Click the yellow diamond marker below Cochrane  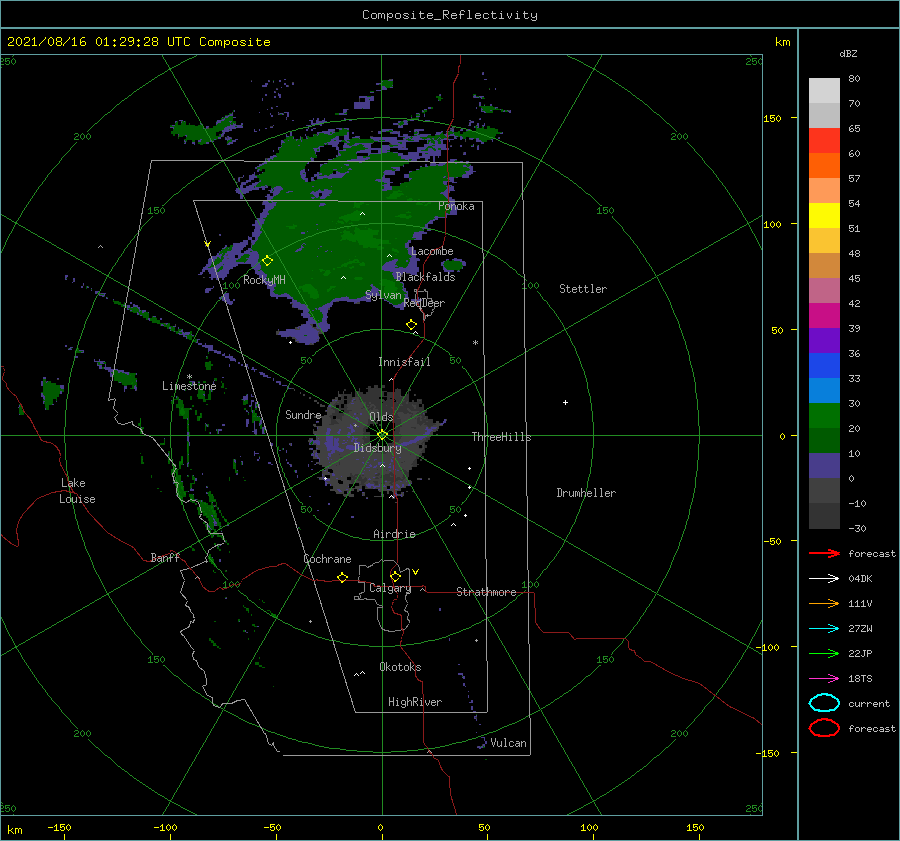coord(342,577)
